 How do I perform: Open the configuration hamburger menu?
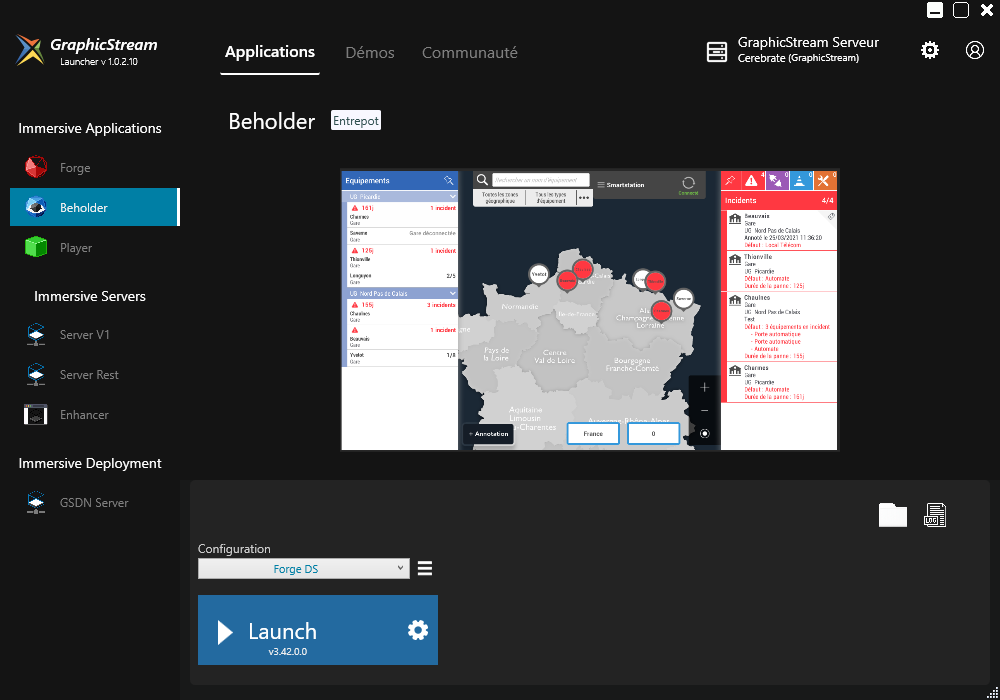(x=425, y=568)
